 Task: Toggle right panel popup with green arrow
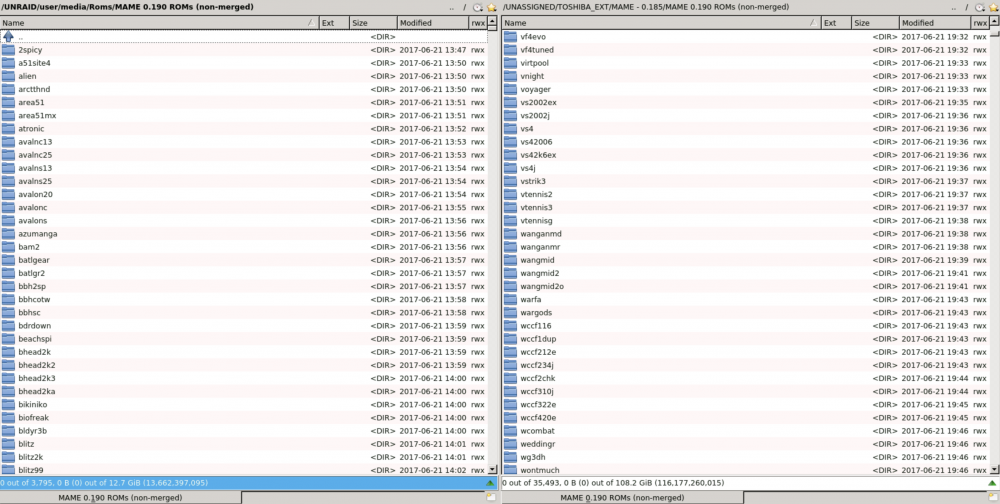click(x=992, y=483)
